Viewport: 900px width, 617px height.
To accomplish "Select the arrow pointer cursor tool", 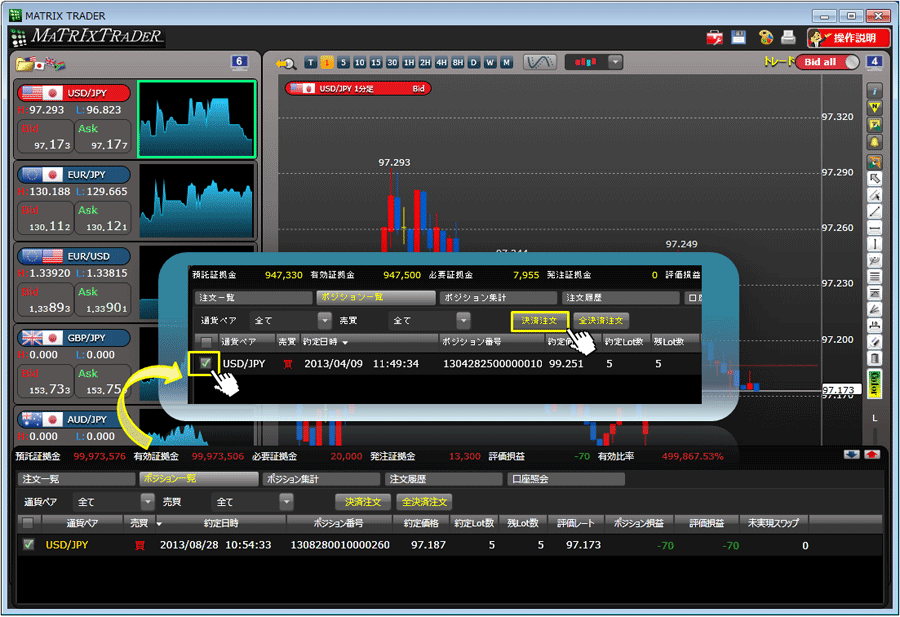I will tap(874, 179).
